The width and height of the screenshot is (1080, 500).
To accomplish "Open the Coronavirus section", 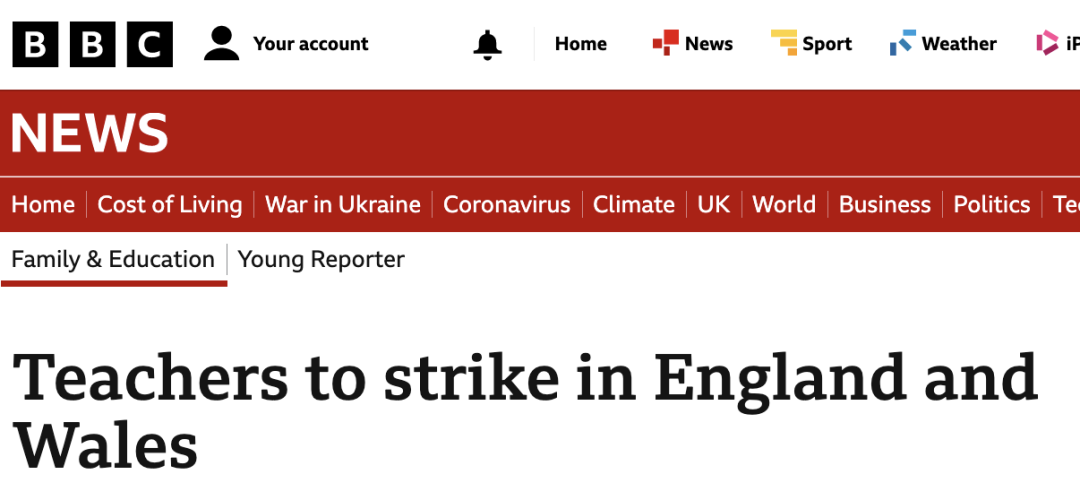I will 506,205.
